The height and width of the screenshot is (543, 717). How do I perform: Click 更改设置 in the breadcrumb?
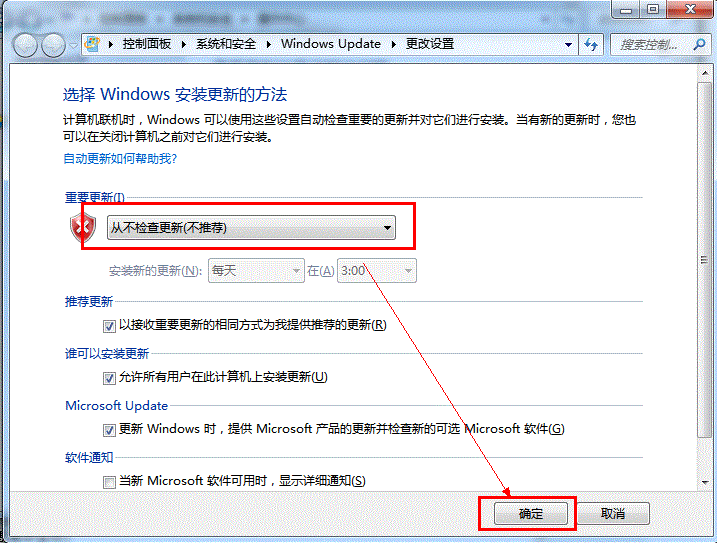point(430,44)
